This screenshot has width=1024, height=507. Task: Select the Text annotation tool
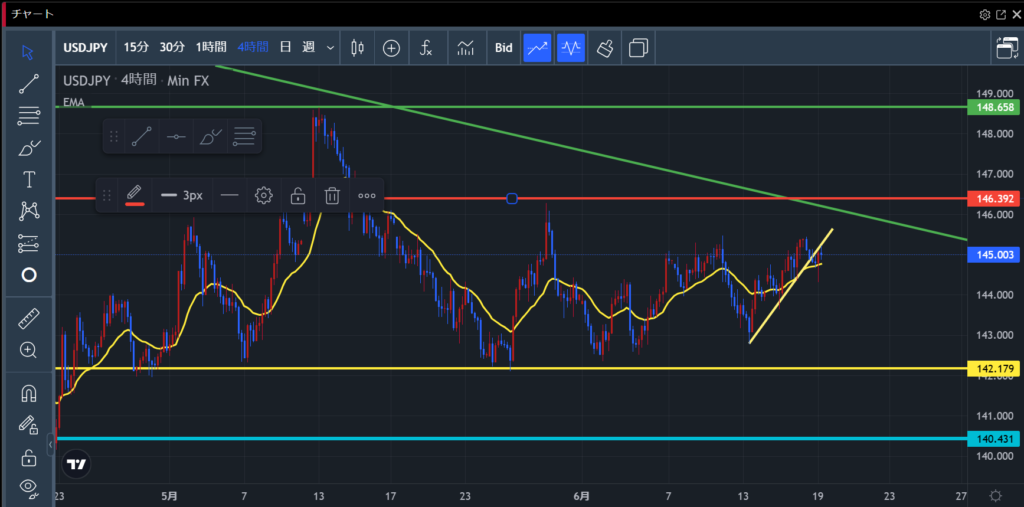click(28, 180)
